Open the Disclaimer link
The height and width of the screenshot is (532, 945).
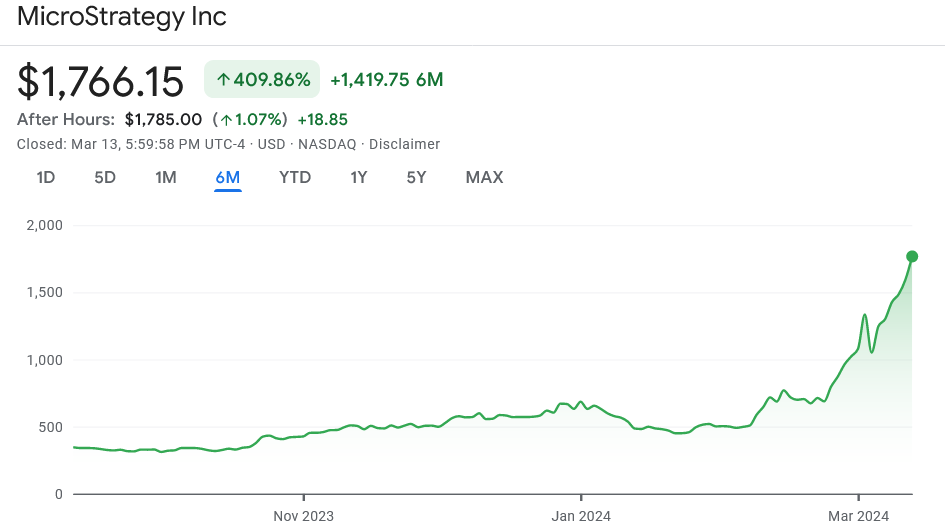coord(404,144)
